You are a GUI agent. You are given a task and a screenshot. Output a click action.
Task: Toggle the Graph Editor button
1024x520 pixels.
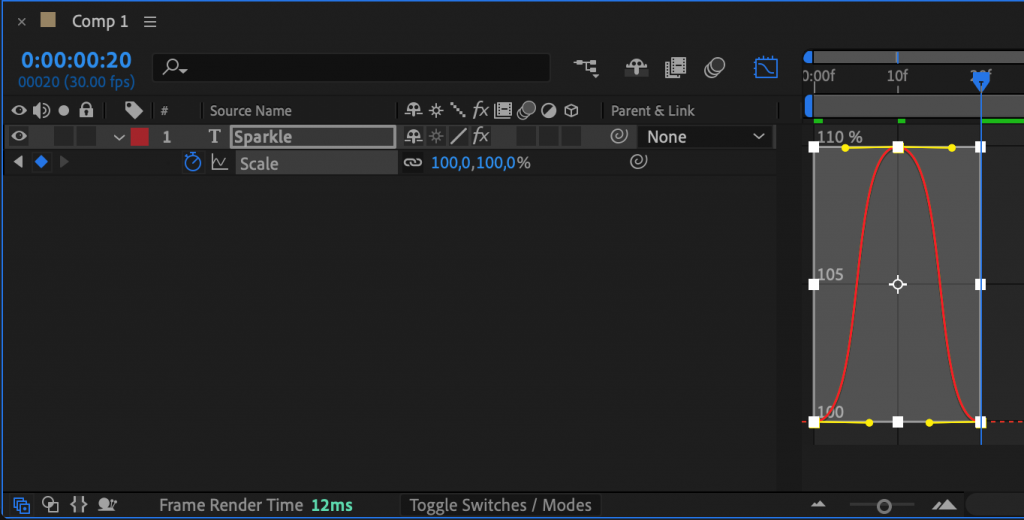point(765,68)
